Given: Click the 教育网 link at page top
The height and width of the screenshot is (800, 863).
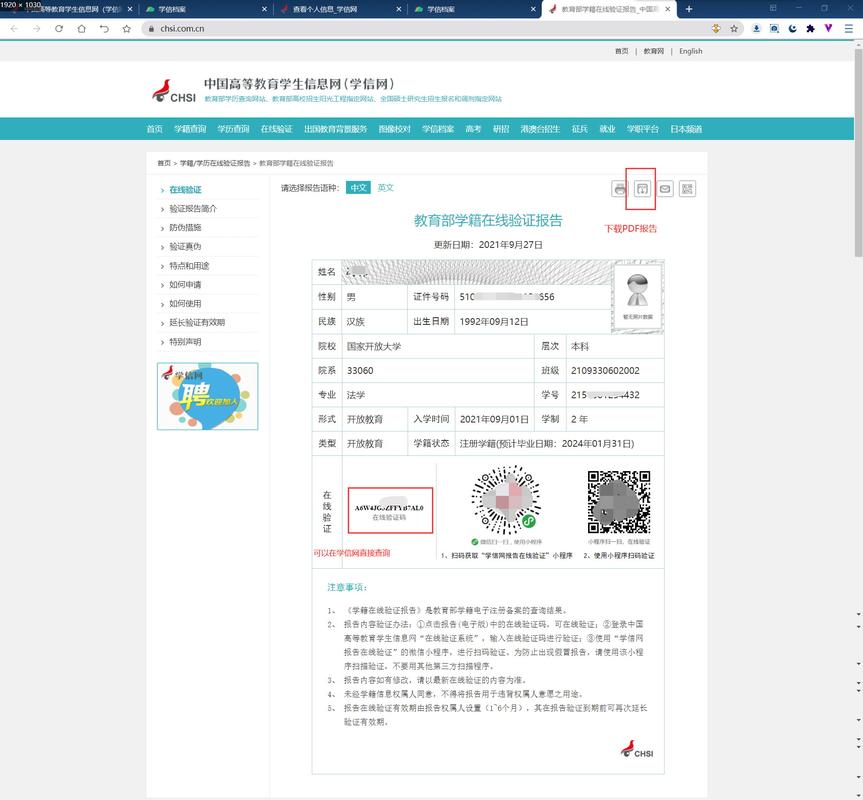Looking at the screenshot, I should coord(654,51).
